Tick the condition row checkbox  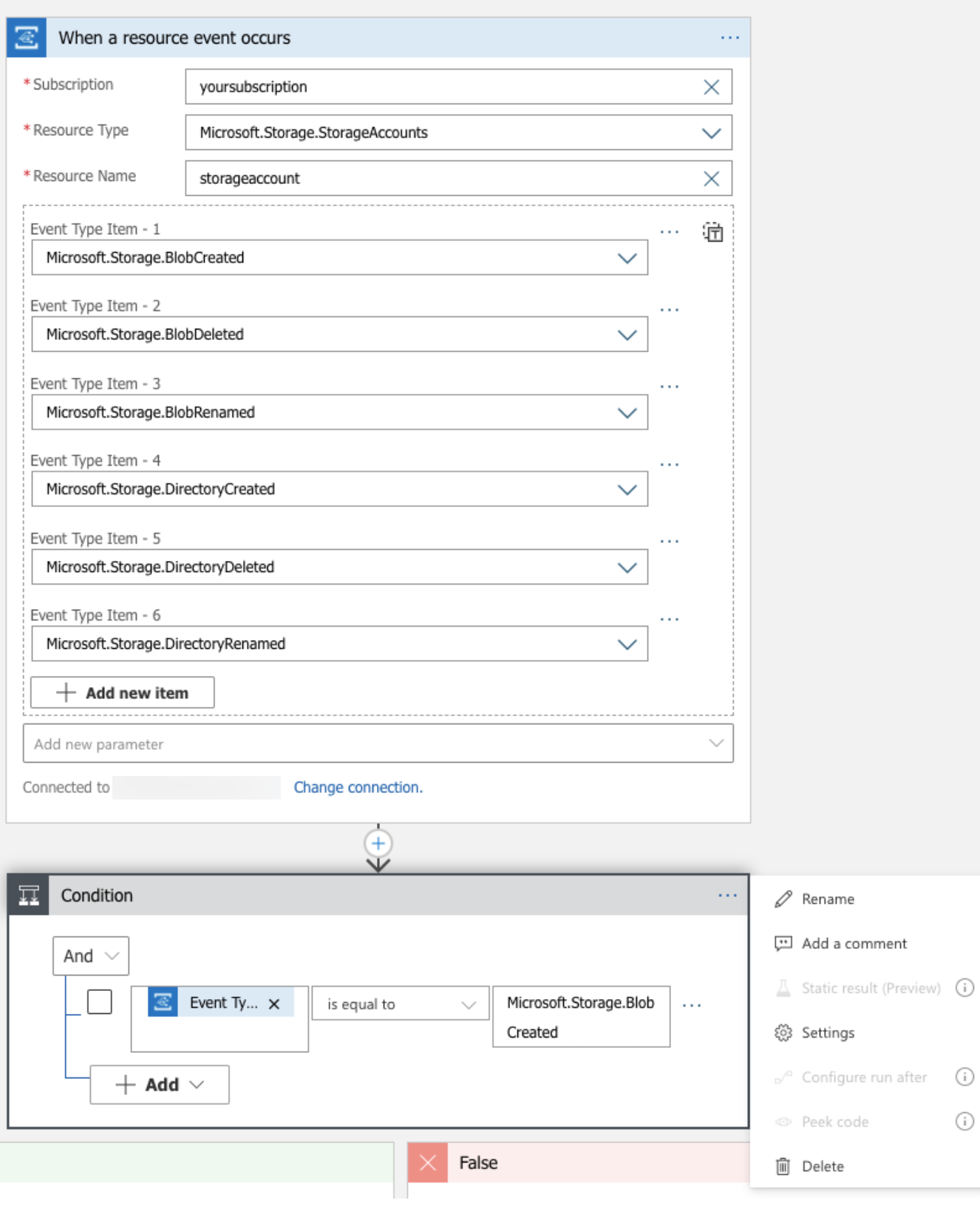[100, 1002]
